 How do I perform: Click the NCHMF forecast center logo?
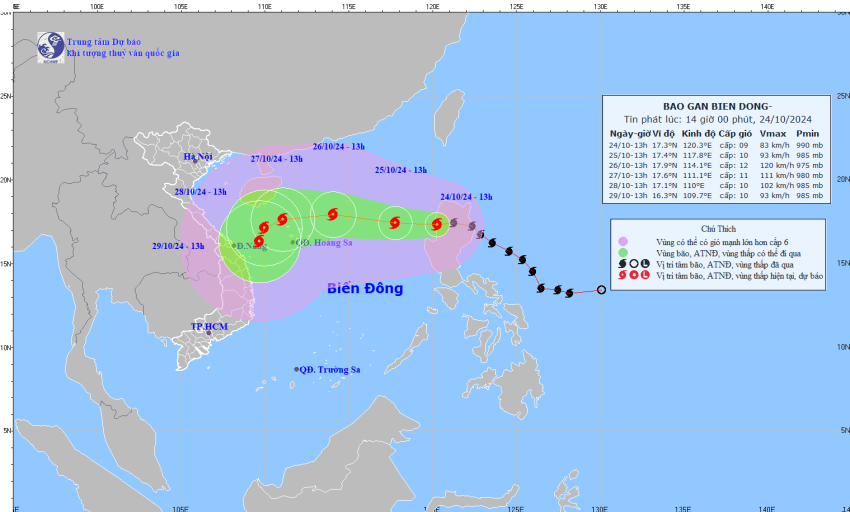pyautogui.click(x=50, y=47)
